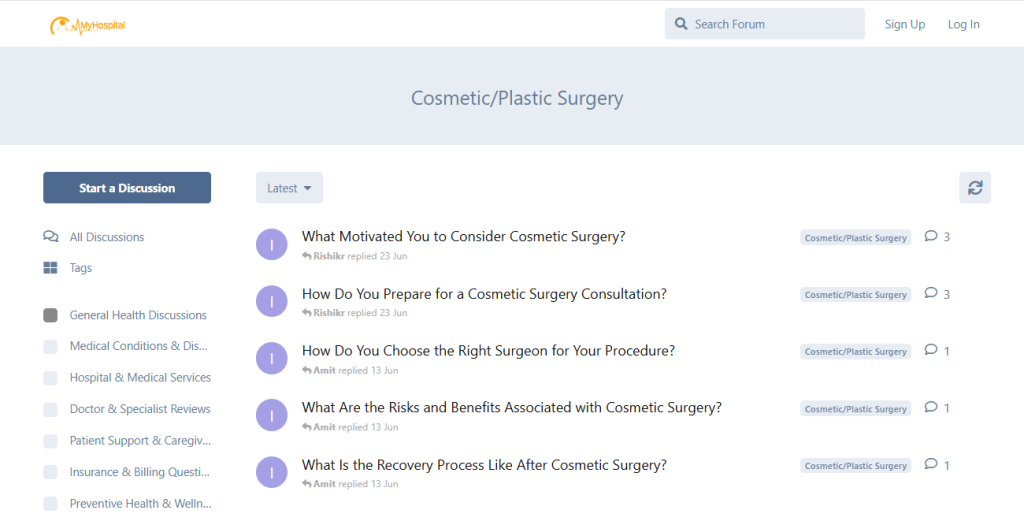Open the Sign Up menu item

[x=905, y=24]
